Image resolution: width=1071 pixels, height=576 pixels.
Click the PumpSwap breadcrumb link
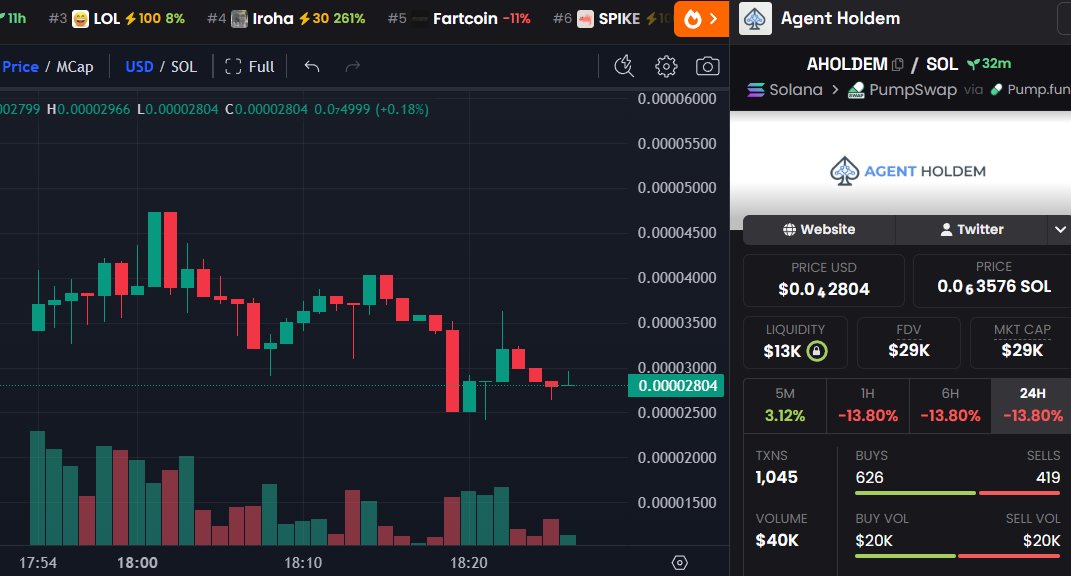coord(902,90)
